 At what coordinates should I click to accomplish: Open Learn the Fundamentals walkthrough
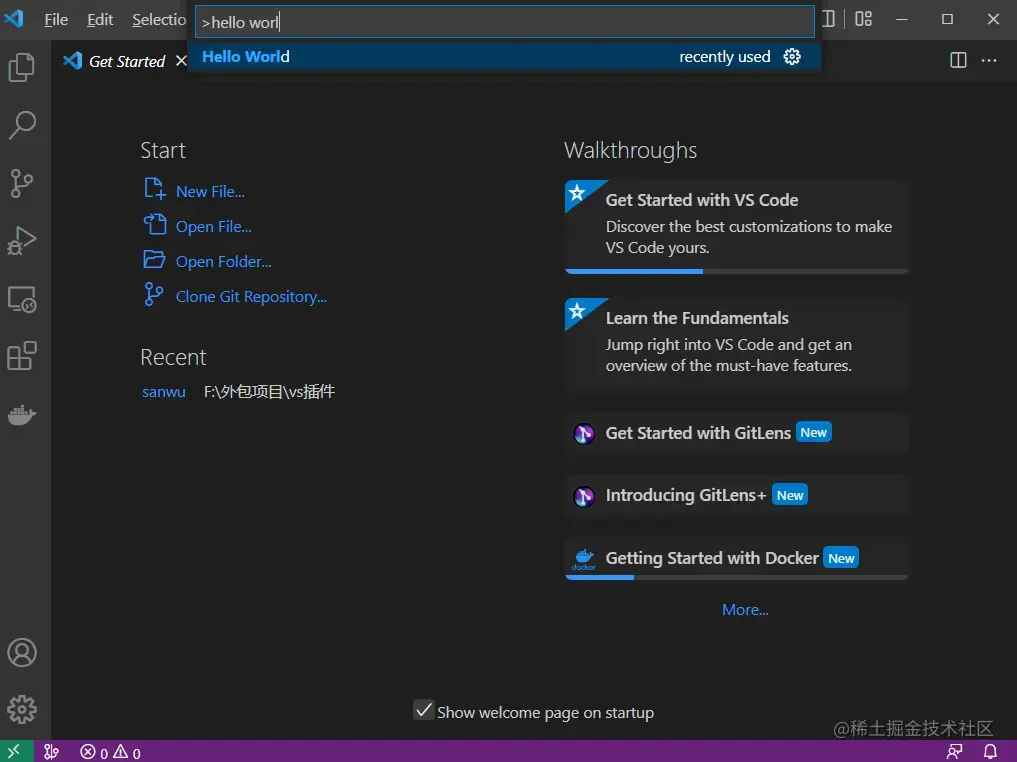click(737, 344)
